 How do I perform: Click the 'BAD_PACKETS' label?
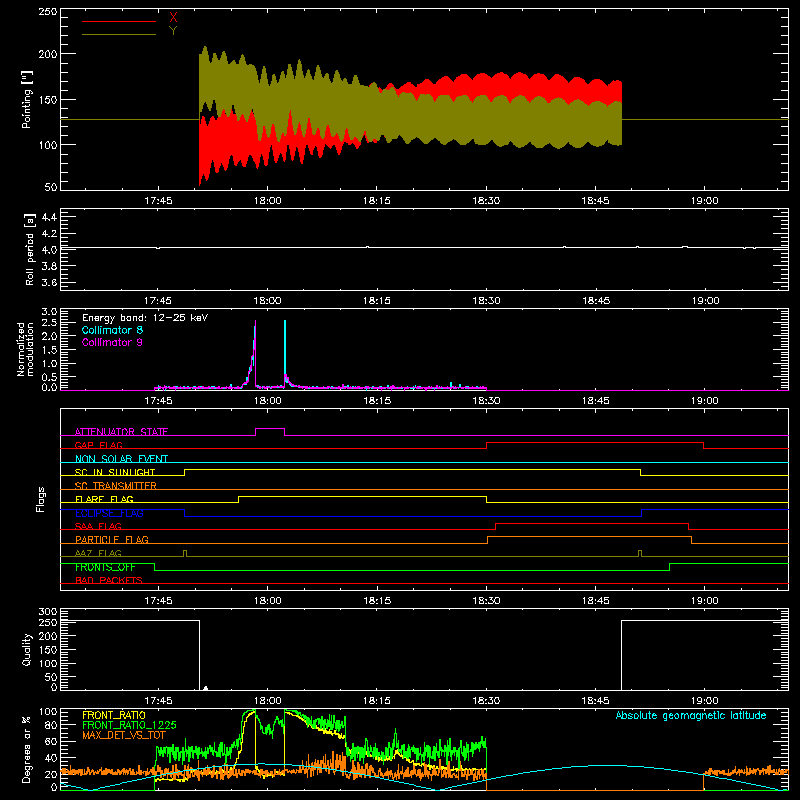(x=109, y=580)
